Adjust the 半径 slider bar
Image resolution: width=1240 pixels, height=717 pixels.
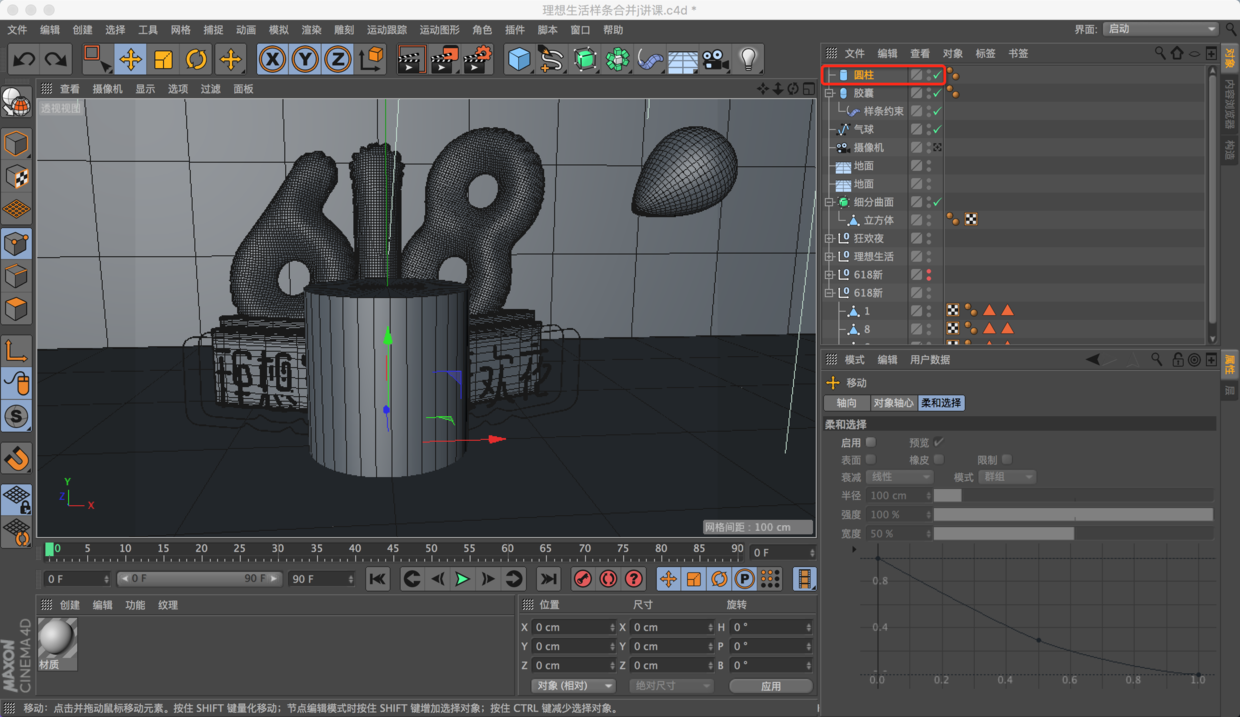point(1073,495)
